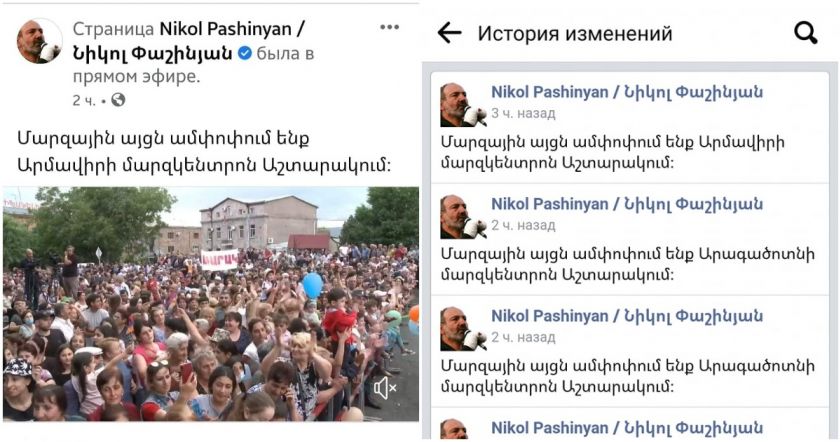
Task: Open name link in first history entry
Action: pyautogui.click(x=627, y=92)
